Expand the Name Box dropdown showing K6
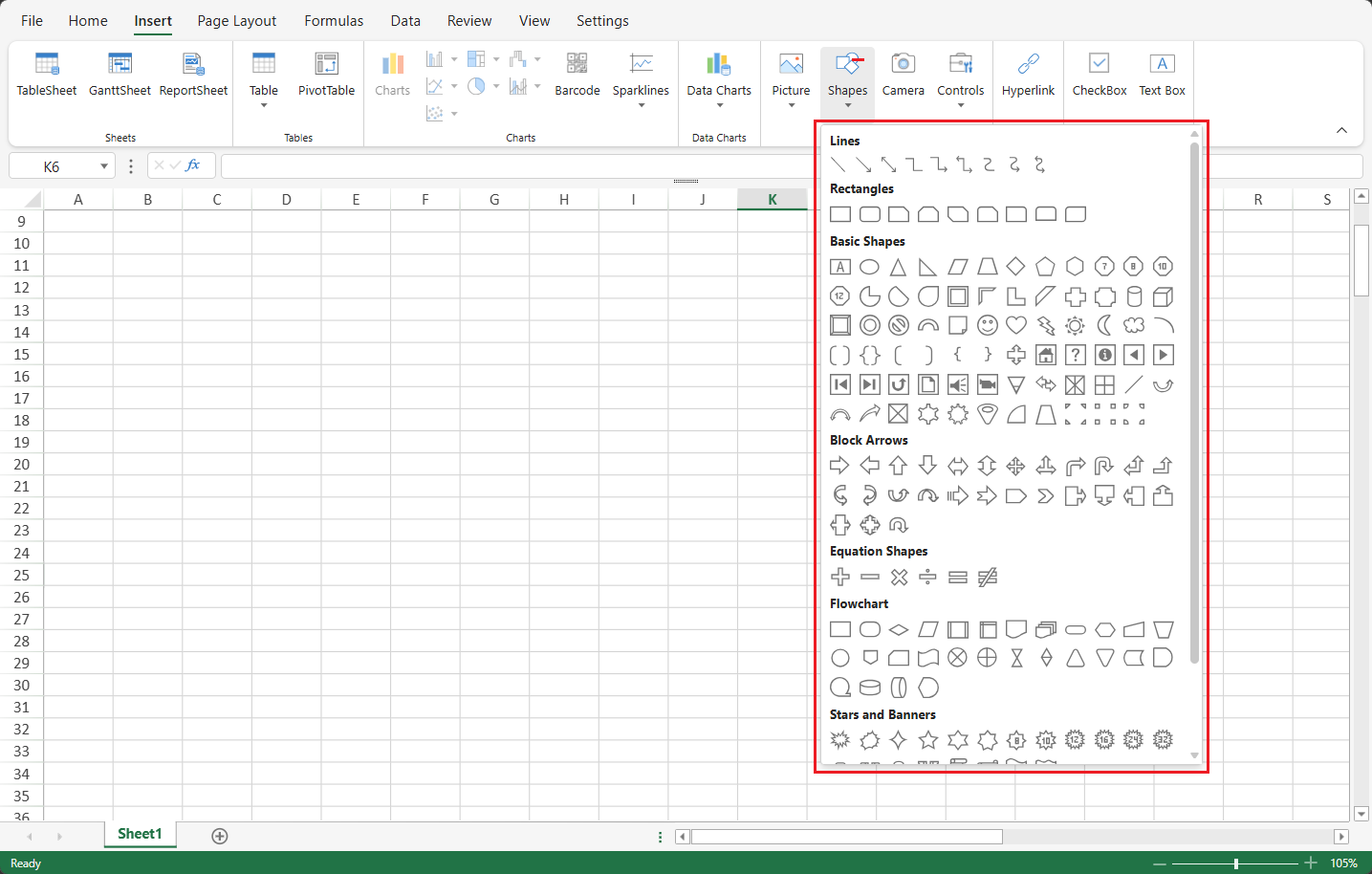Viewport: 1372px width, 874px height. (x=104, y=166)
